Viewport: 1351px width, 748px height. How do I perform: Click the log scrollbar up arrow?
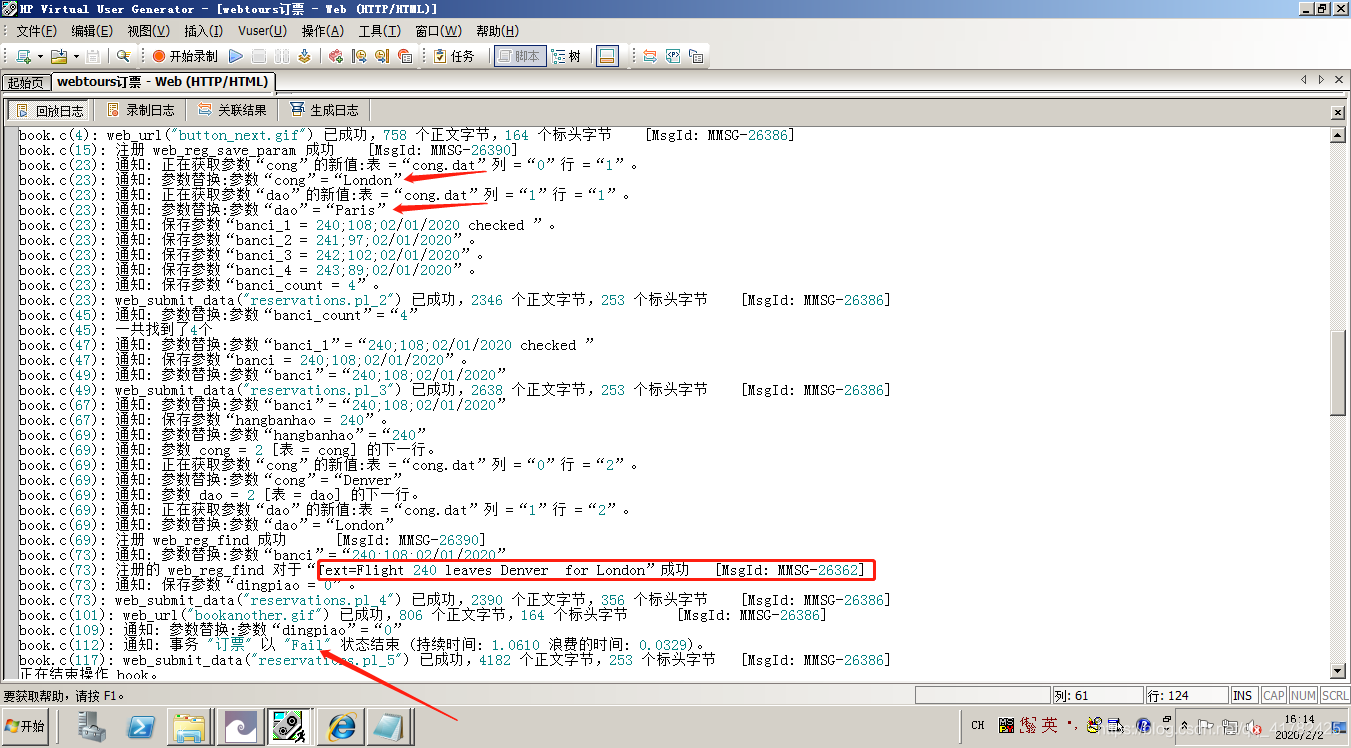point(1339,135)
